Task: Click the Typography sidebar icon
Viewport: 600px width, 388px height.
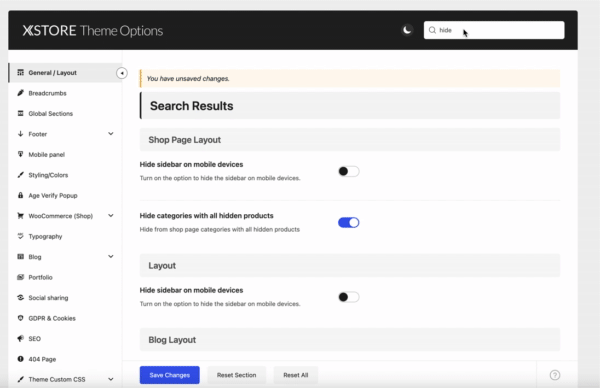Action: [x=21, y=236]
